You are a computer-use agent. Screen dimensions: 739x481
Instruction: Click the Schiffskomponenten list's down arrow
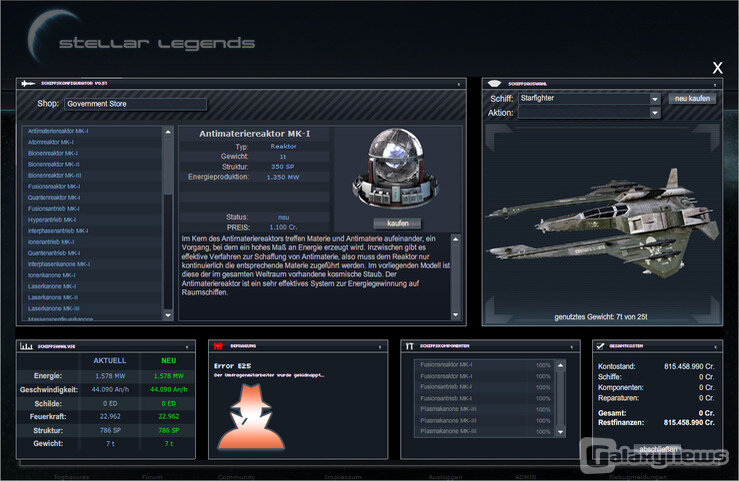560,432
